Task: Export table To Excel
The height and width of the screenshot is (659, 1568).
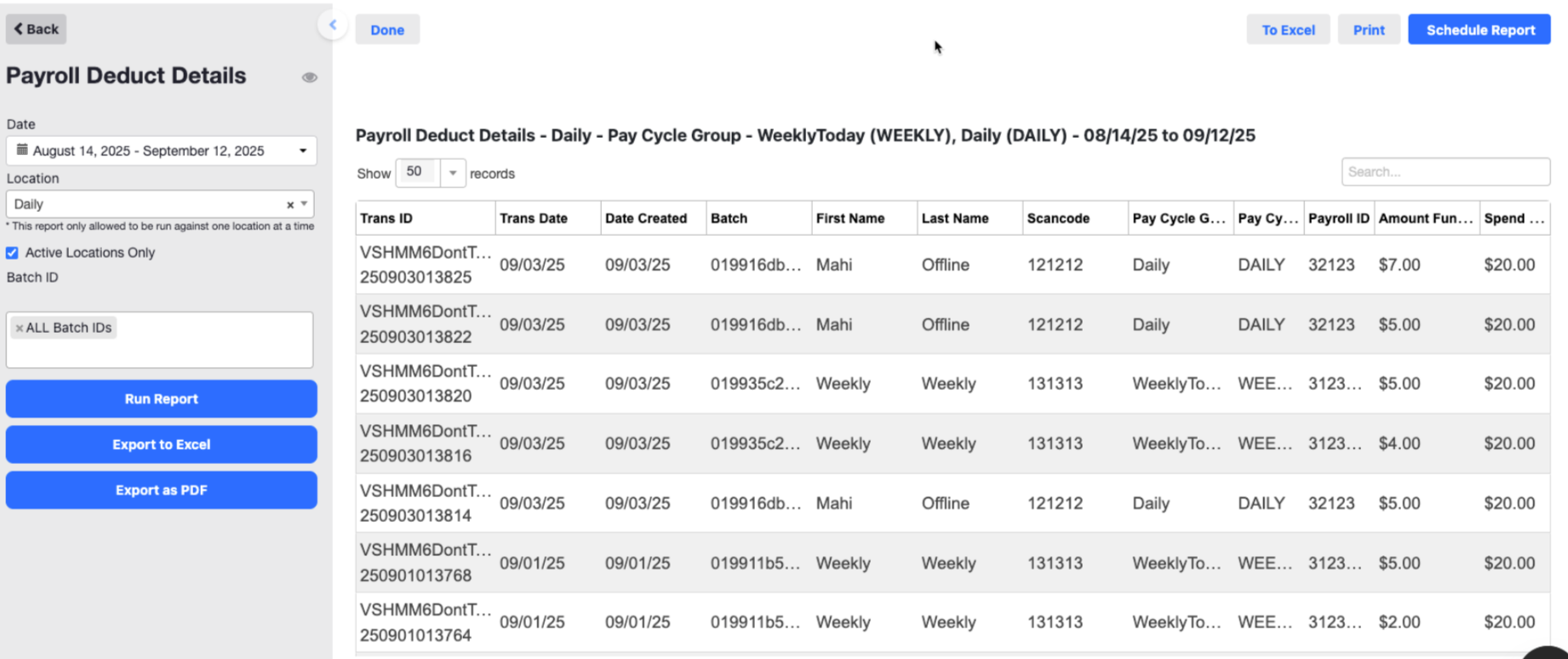Action: click(1288, 30)
